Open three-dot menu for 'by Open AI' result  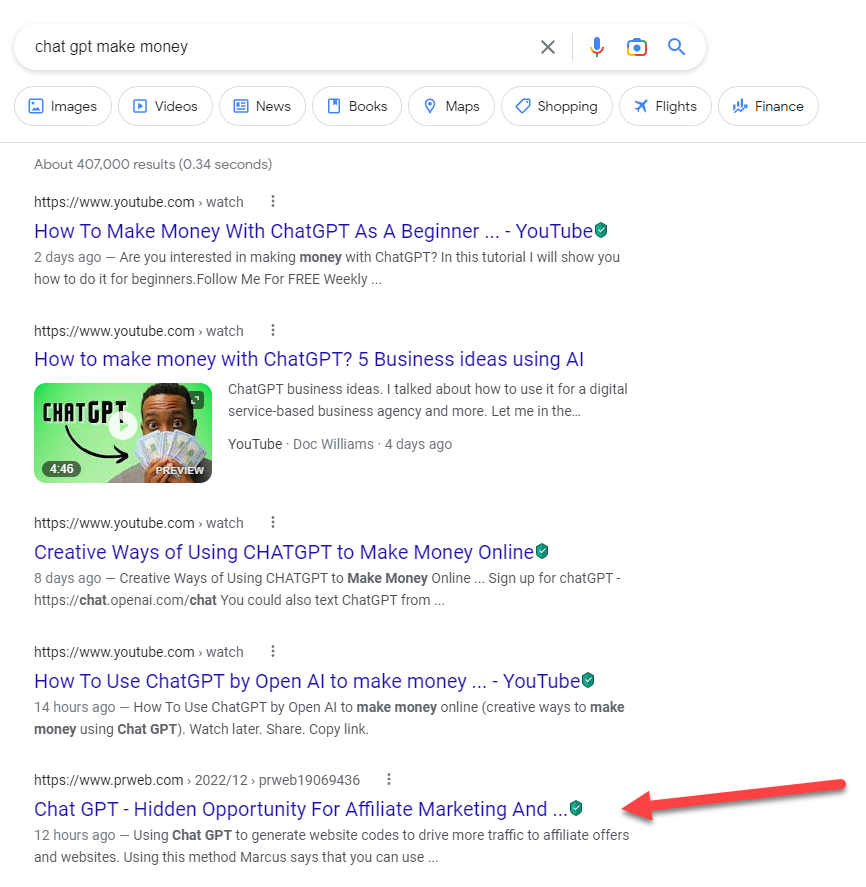(x=273, y=651)
